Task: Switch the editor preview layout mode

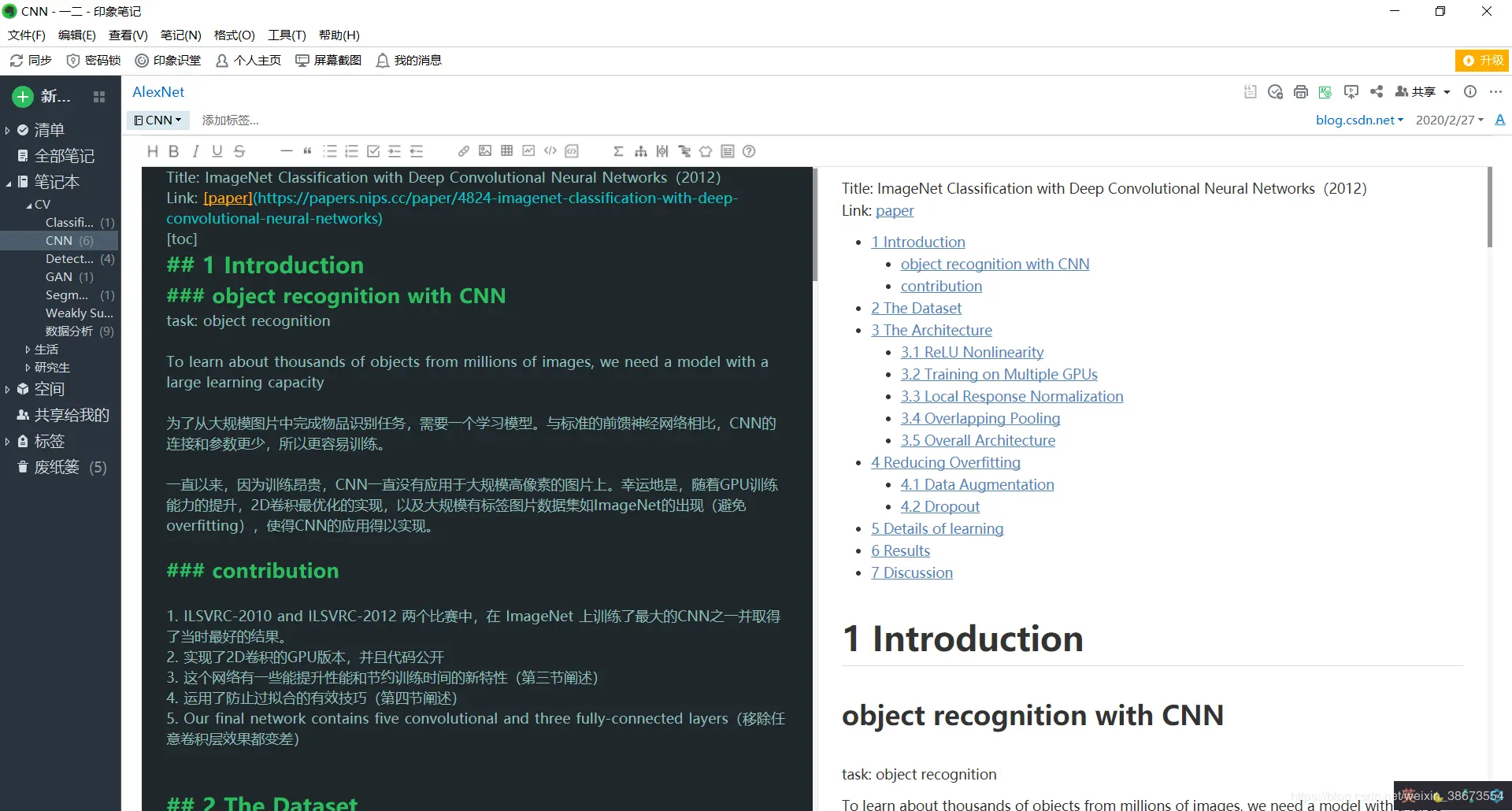Action: [728, 151]
